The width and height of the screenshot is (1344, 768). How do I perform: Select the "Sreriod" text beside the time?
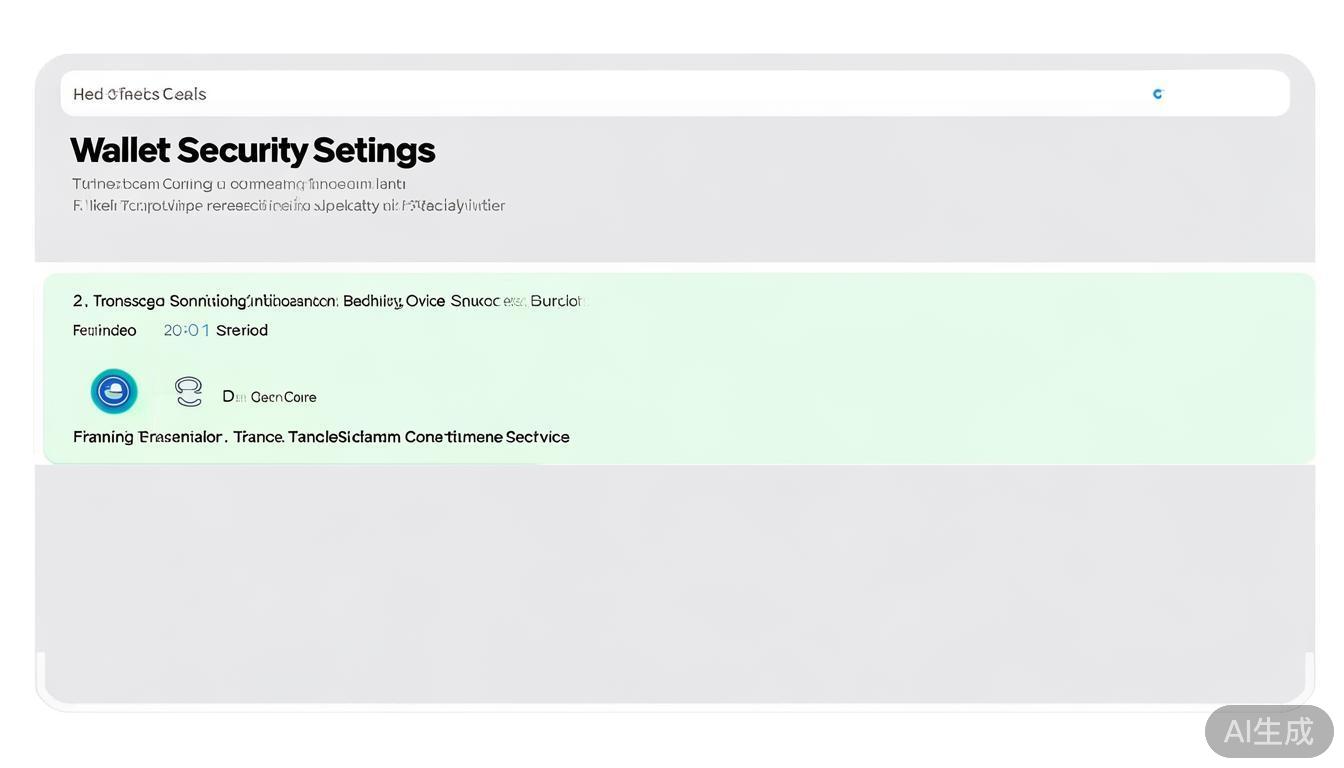coord(242,330)
